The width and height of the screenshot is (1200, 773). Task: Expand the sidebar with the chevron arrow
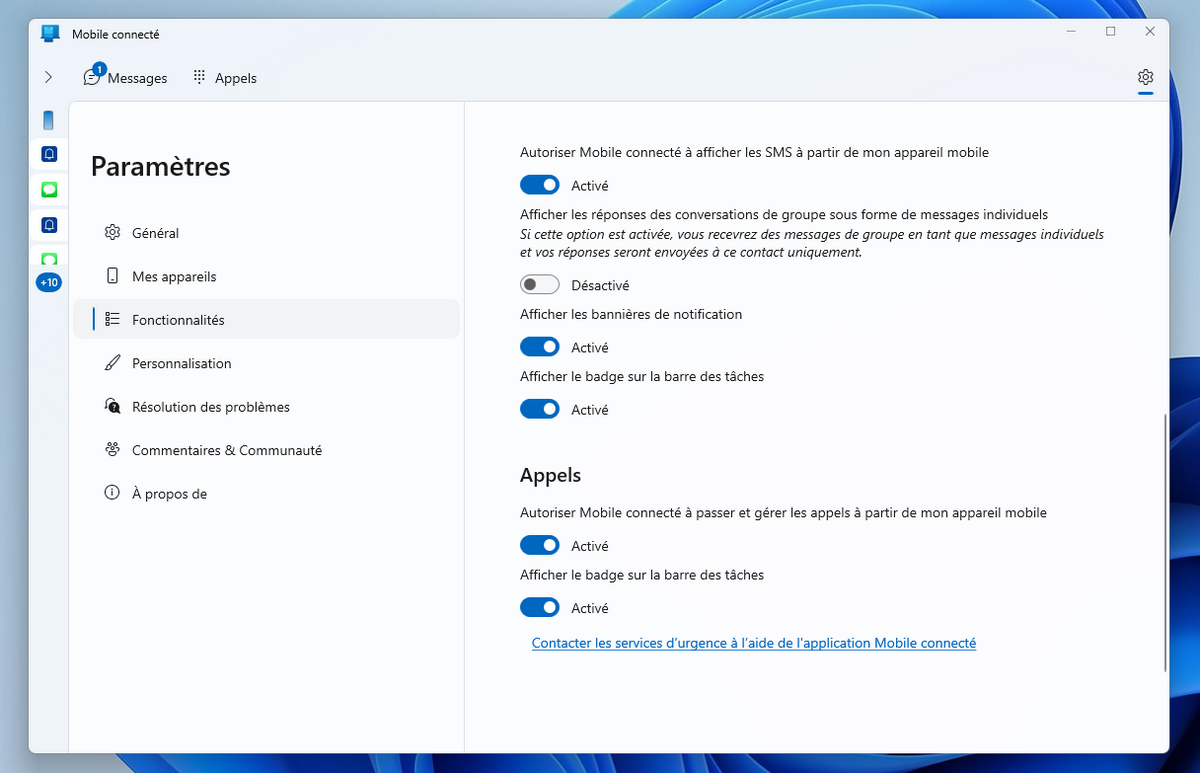[48, 77]
